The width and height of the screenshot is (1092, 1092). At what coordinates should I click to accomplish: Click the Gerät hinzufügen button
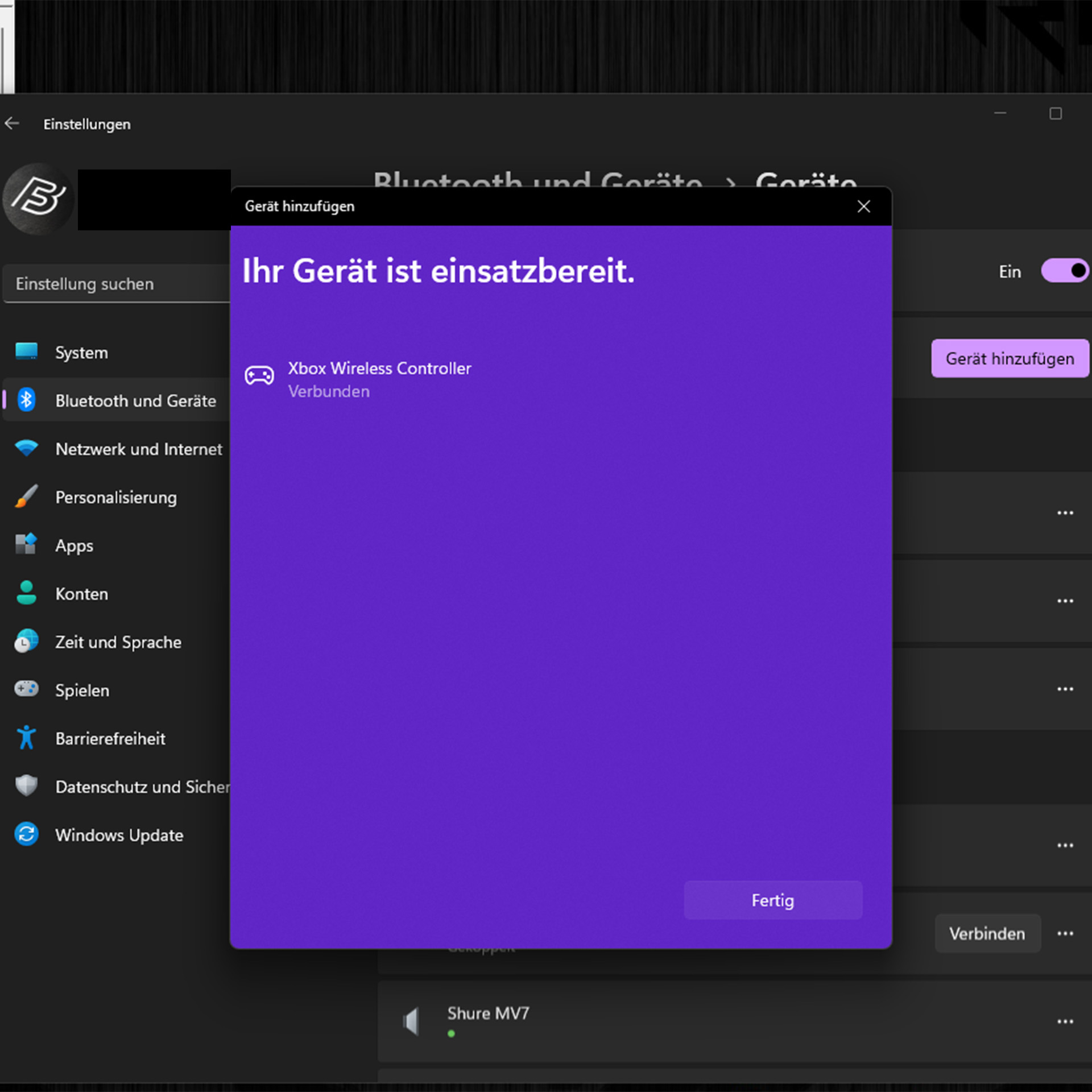pos(1010,358)
